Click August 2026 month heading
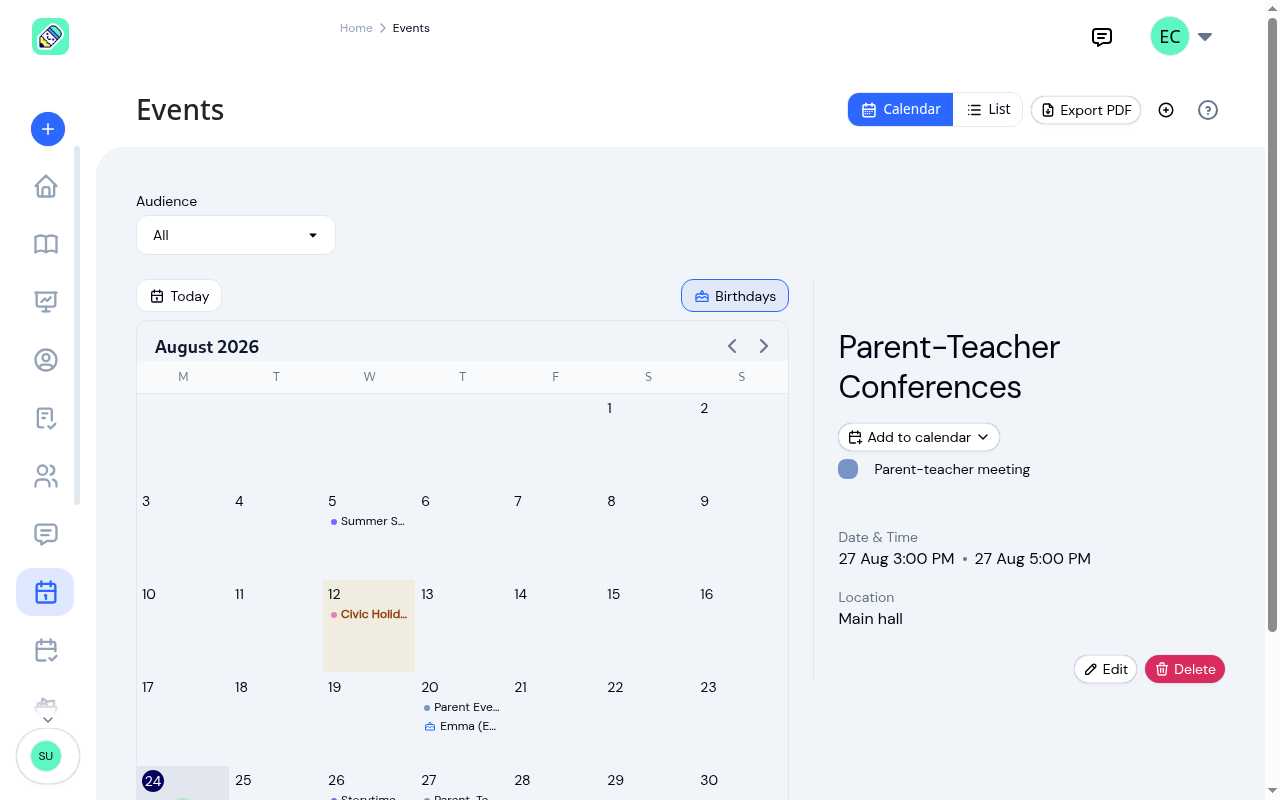This screenshot has width=1280, height=800. tap(207, 347)
